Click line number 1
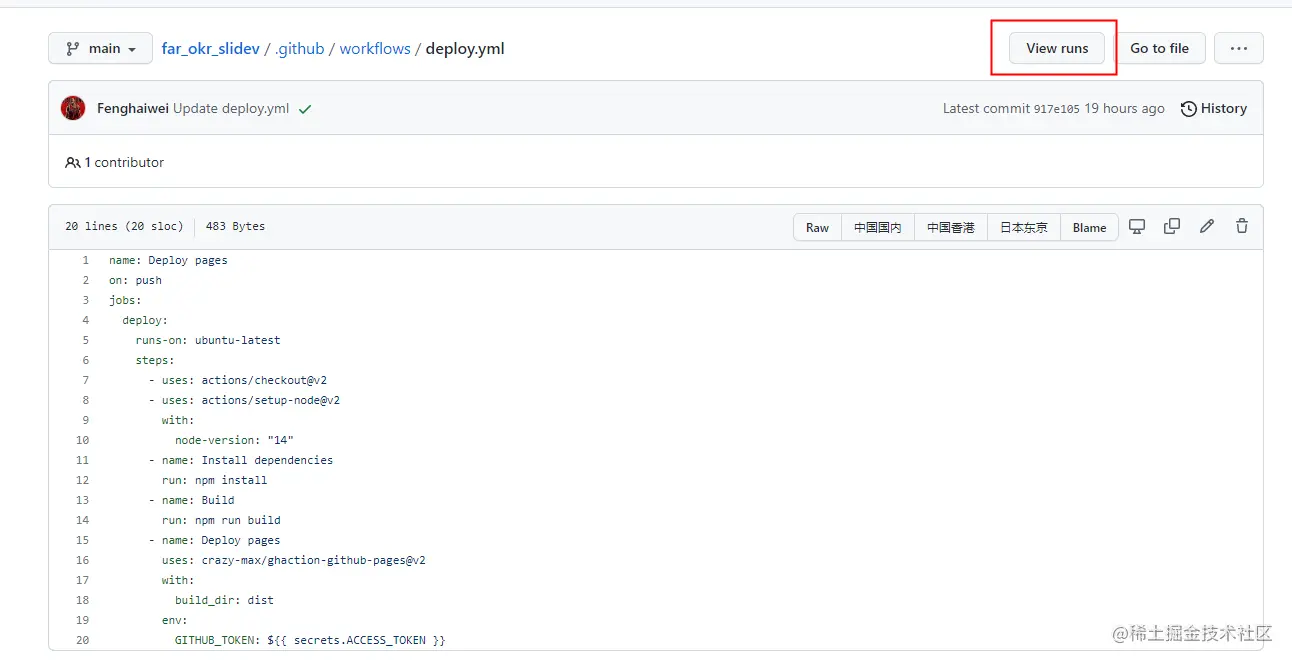The height and width of the screenshot is (663, 1292). [x=85, y=260]
